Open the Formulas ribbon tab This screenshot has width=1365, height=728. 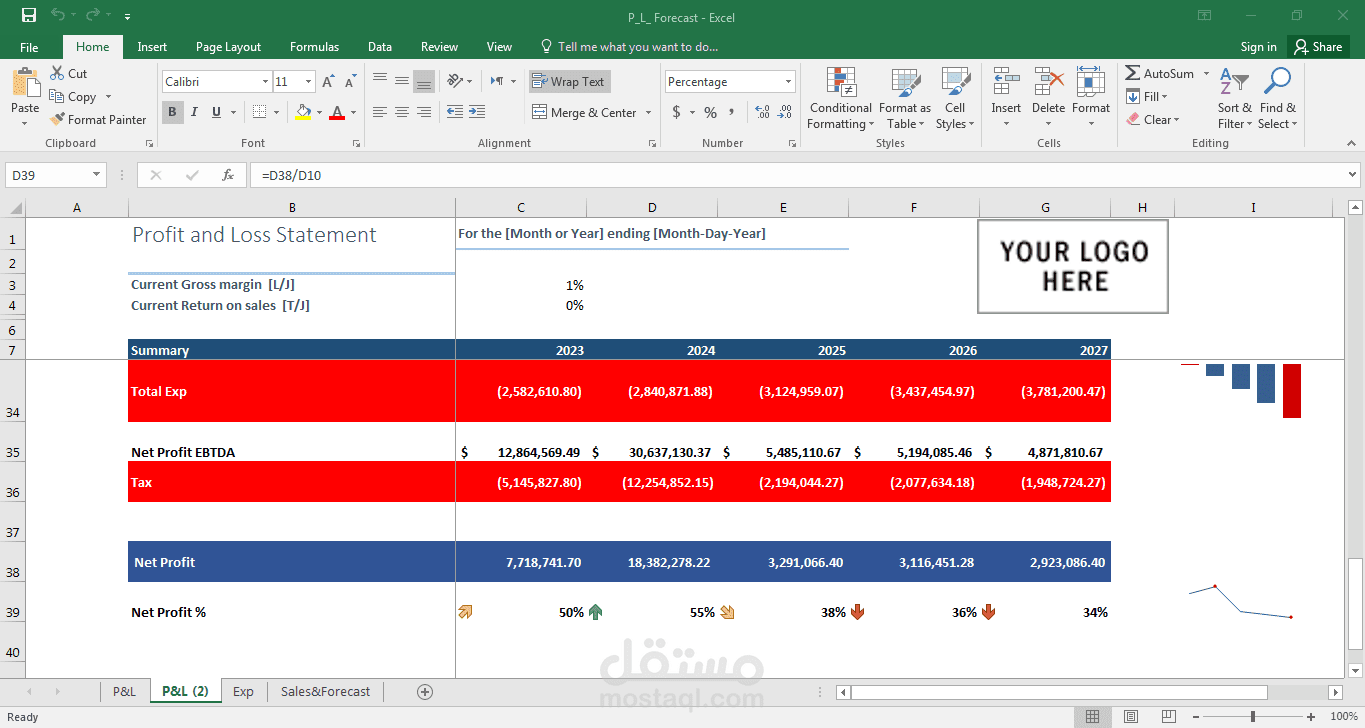point(314,47)
